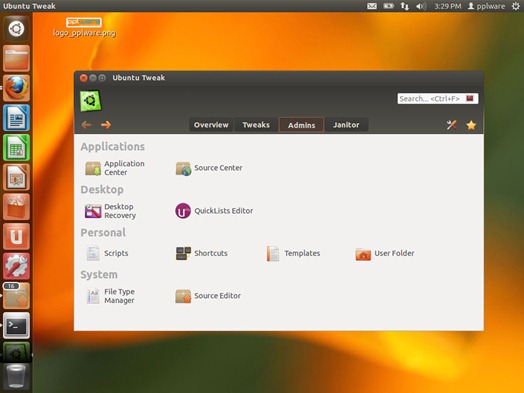Switch to the Tweaks tab

pyautogui.click(x=256, y=125)
